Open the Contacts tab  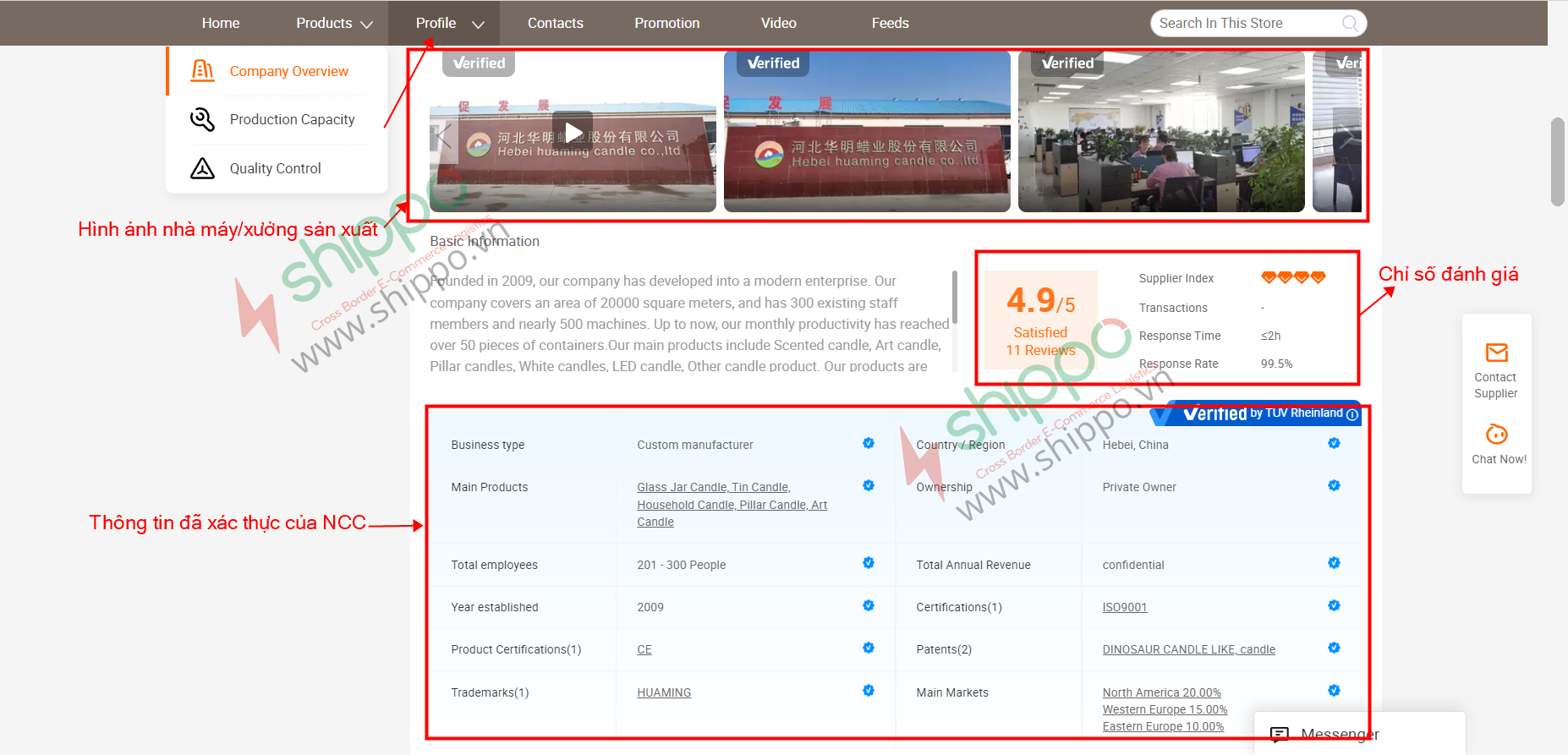point(556,23)
